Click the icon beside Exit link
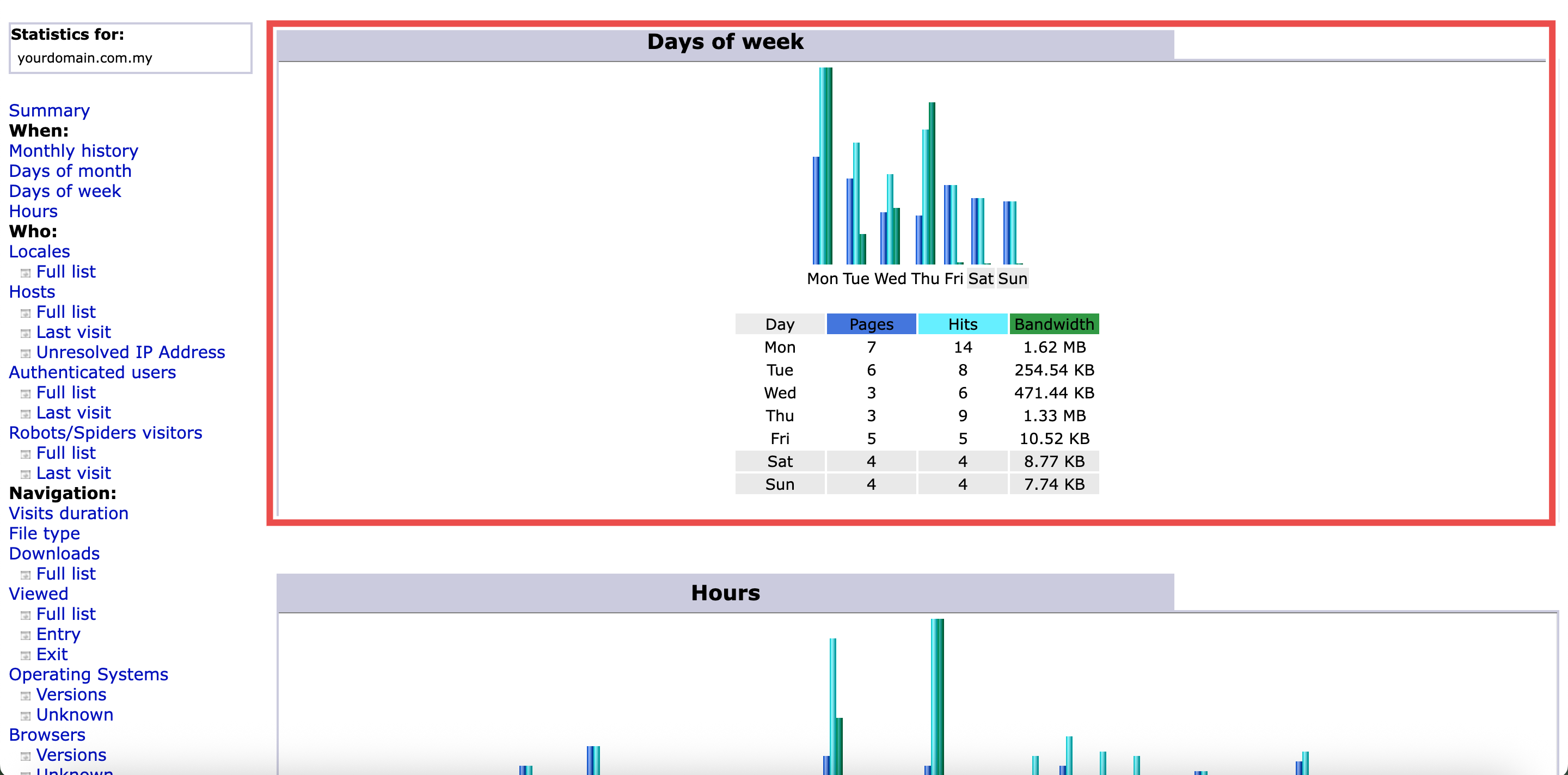This screenshot has width=1568, height=775. (25, 655)
